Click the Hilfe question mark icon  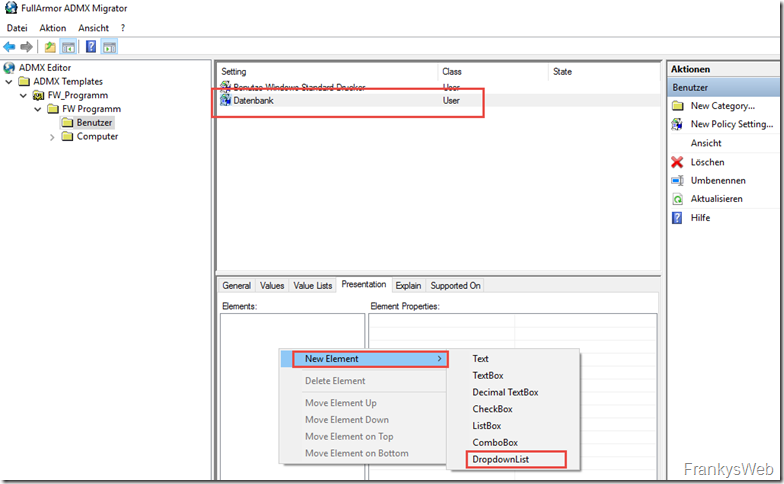[x=677, y=218]
